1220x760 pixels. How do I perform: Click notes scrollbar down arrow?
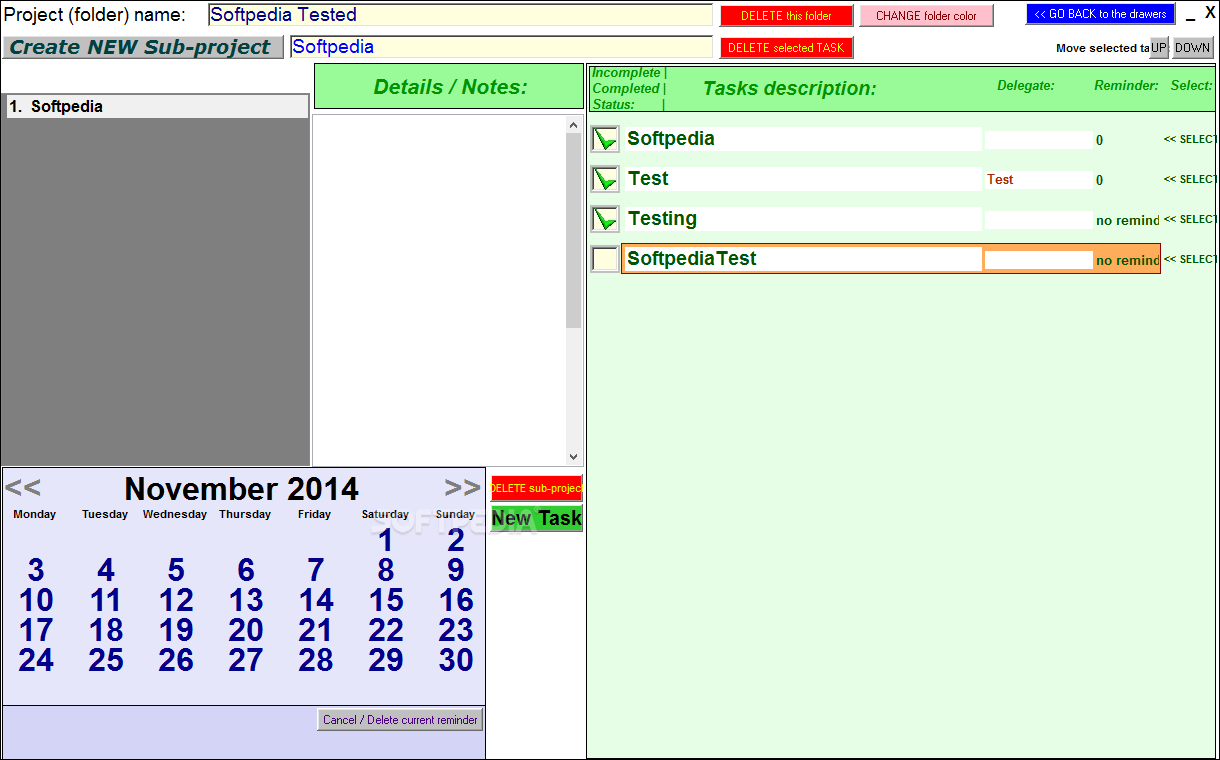click(573, 456)
